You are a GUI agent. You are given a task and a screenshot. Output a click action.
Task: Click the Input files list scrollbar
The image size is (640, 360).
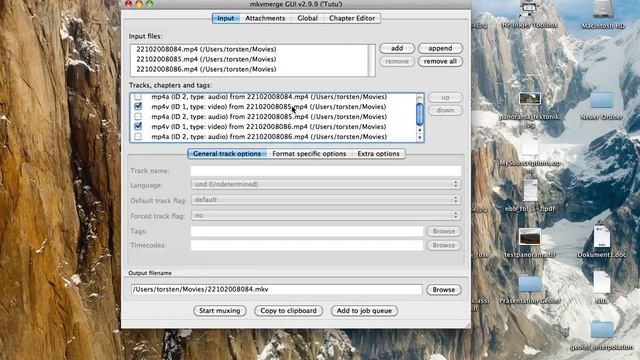pos(371,60)
